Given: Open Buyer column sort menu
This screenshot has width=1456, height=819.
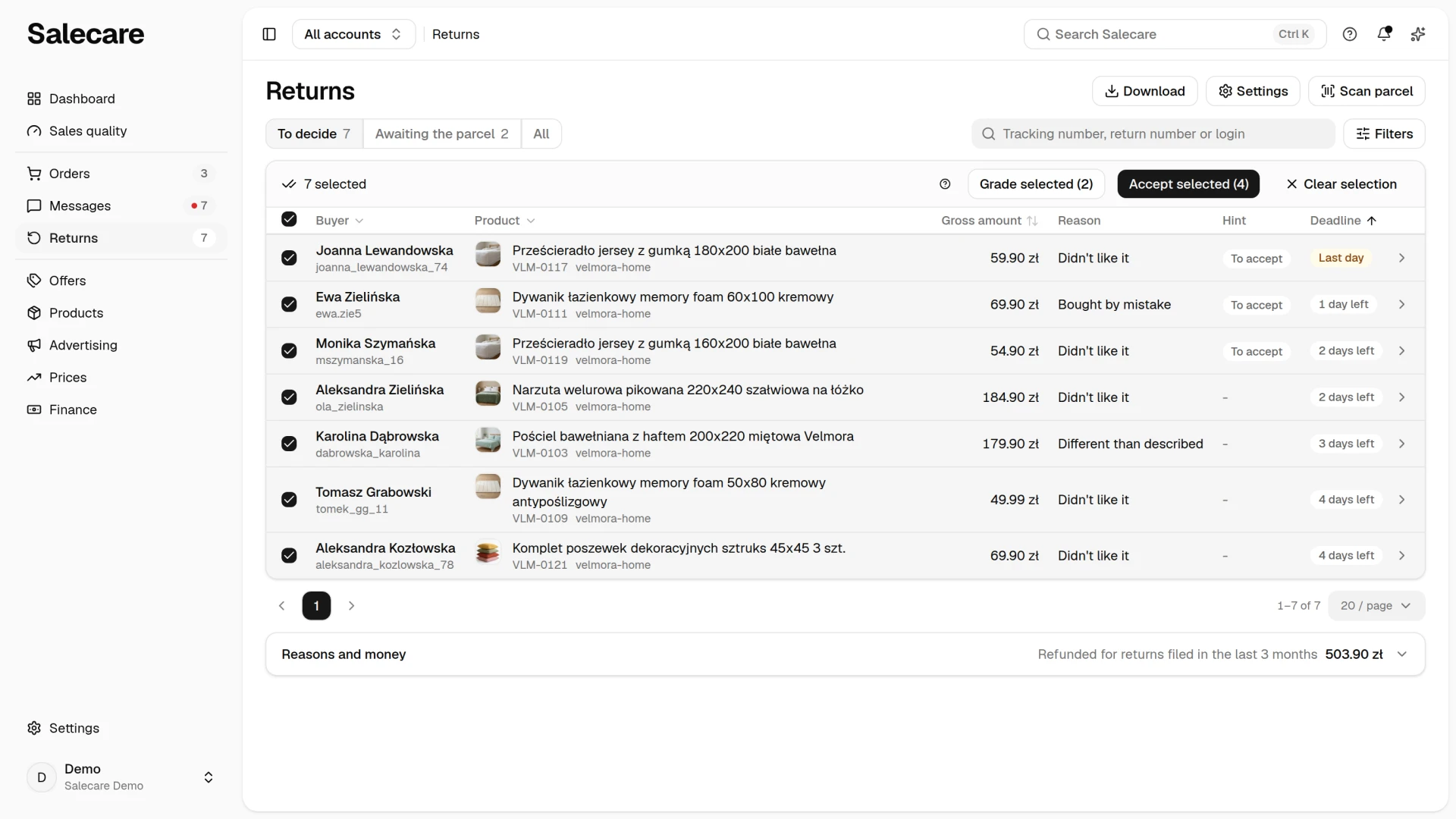Looking at the screenshot, I should tap(340, 221).
